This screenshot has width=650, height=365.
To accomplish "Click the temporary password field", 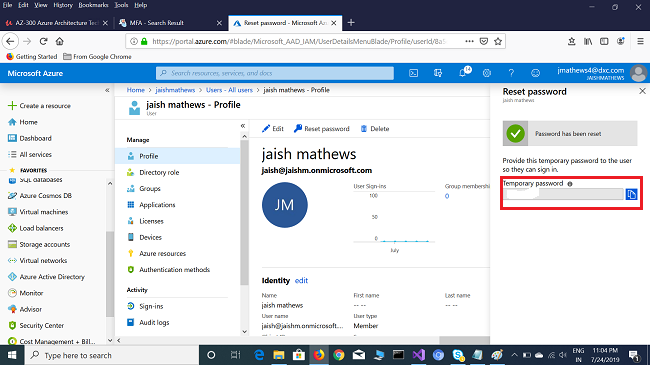I will click(x=563, y=194).
